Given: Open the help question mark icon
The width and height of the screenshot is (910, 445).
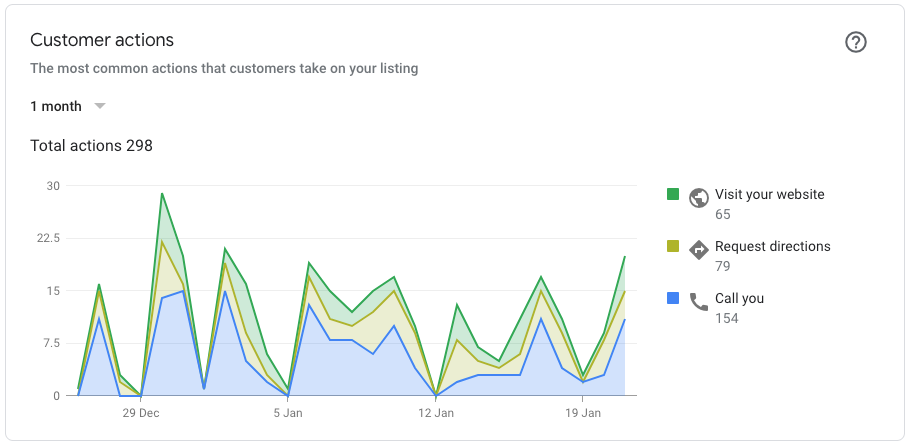Looking at the screenshot, I should (855, 42).
